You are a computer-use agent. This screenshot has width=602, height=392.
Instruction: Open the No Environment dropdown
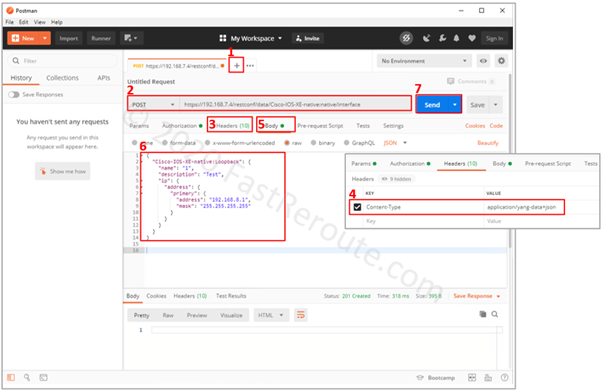click(x=424, y=61)
